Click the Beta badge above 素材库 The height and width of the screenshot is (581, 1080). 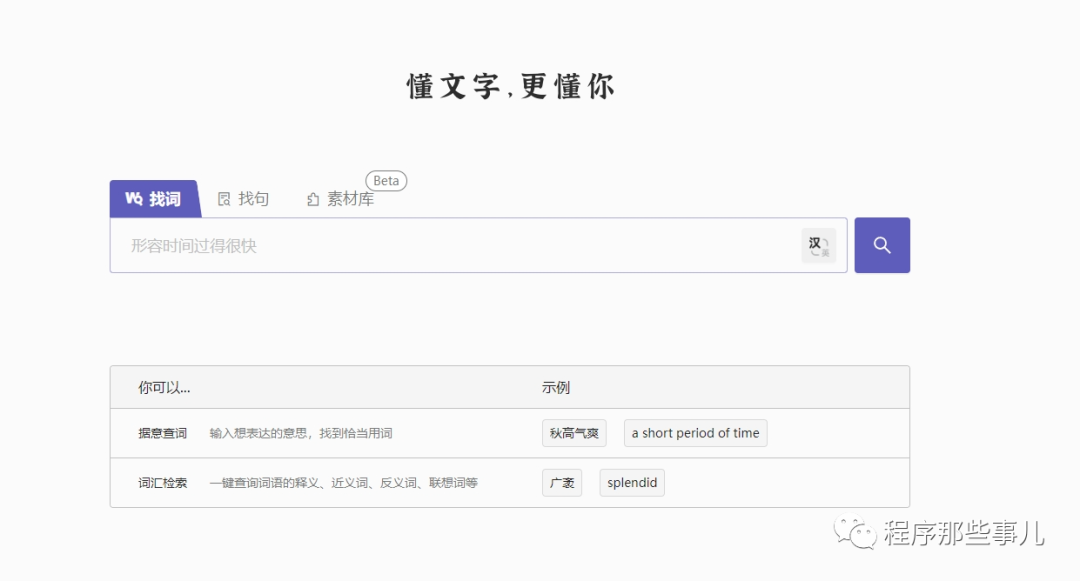[386, 181]
